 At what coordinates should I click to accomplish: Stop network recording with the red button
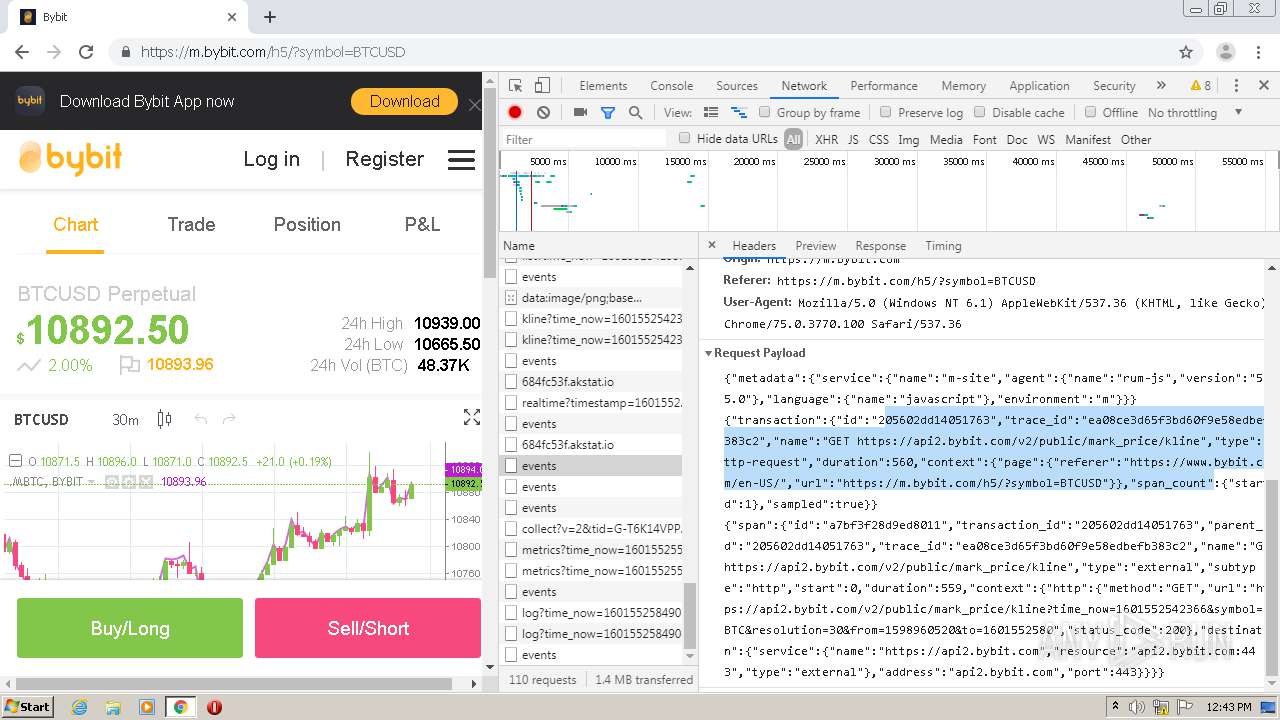click(515, 113)
